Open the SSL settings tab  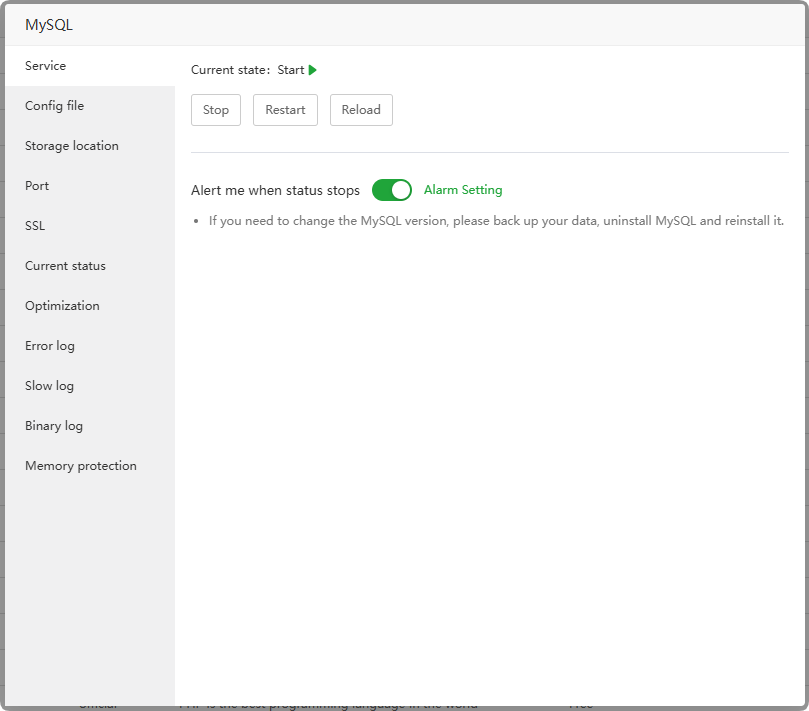[x=35, y=226]
